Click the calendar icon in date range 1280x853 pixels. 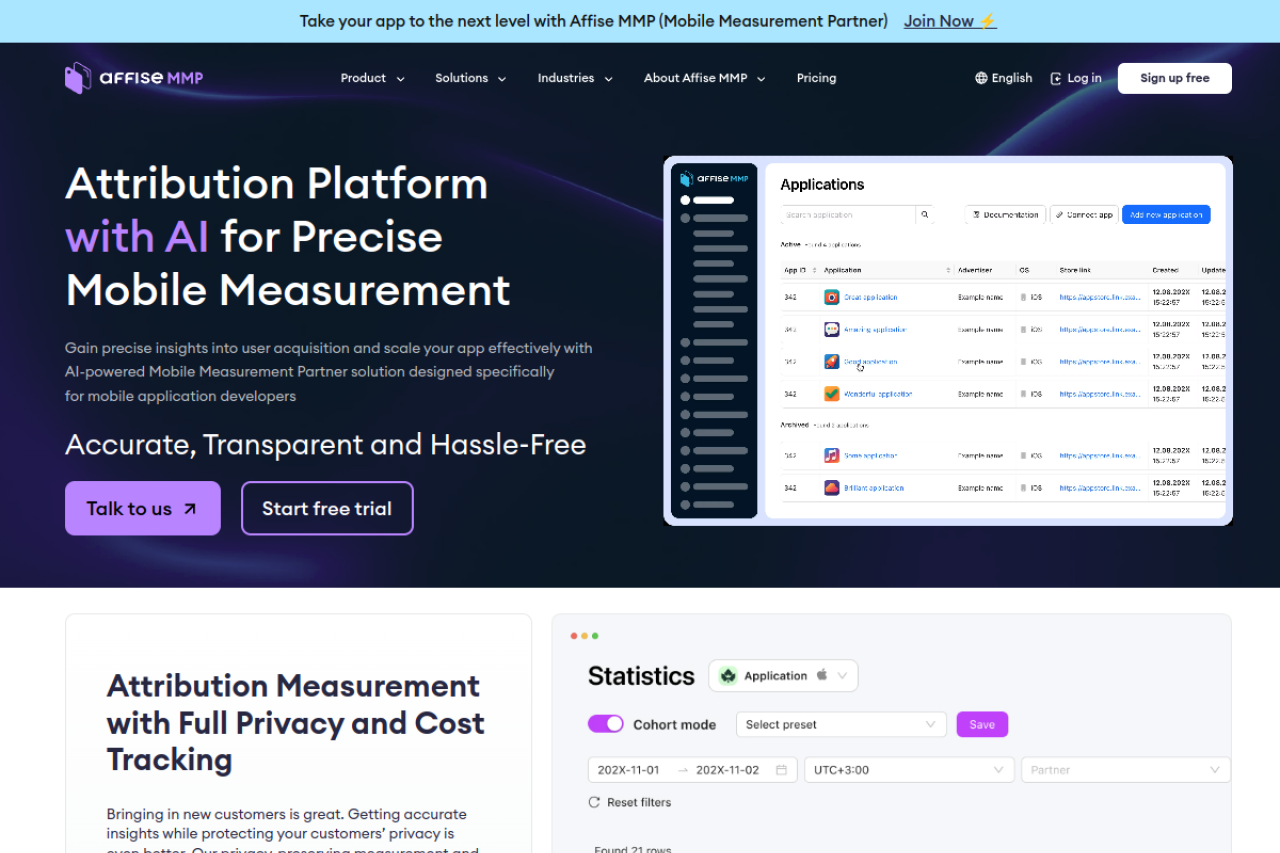pyautogui.click(x=781, y=770)
